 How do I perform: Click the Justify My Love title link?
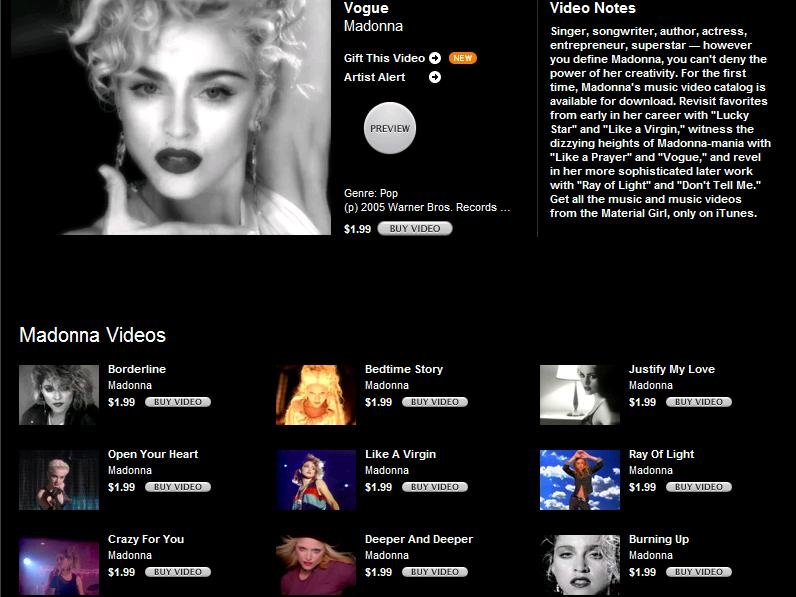pos(672,369)
